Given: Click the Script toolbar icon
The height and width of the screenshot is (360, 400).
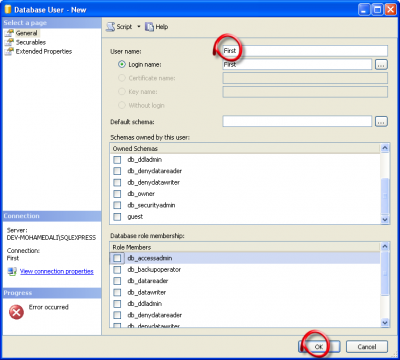Looking at the screenshot, I should tap(110, 27).
